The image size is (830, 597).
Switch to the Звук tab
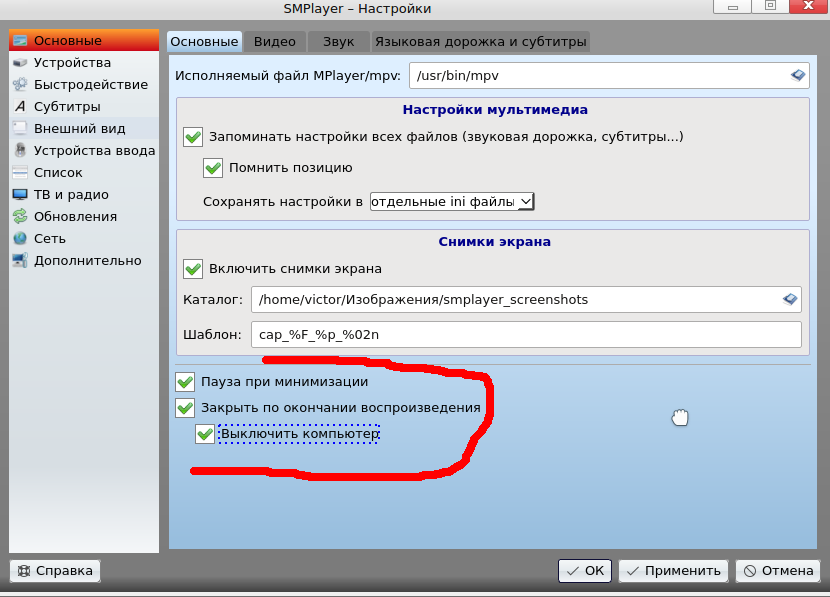[339, 42]
